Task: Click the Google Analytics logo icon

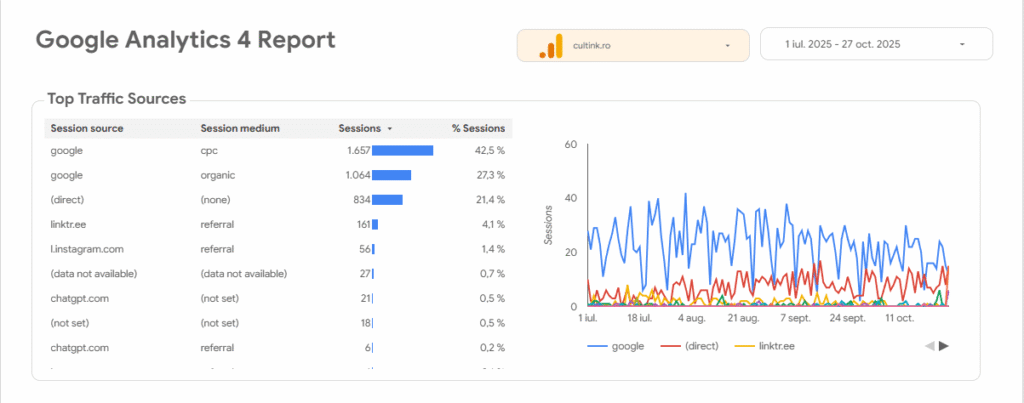Action: (551, 45)
